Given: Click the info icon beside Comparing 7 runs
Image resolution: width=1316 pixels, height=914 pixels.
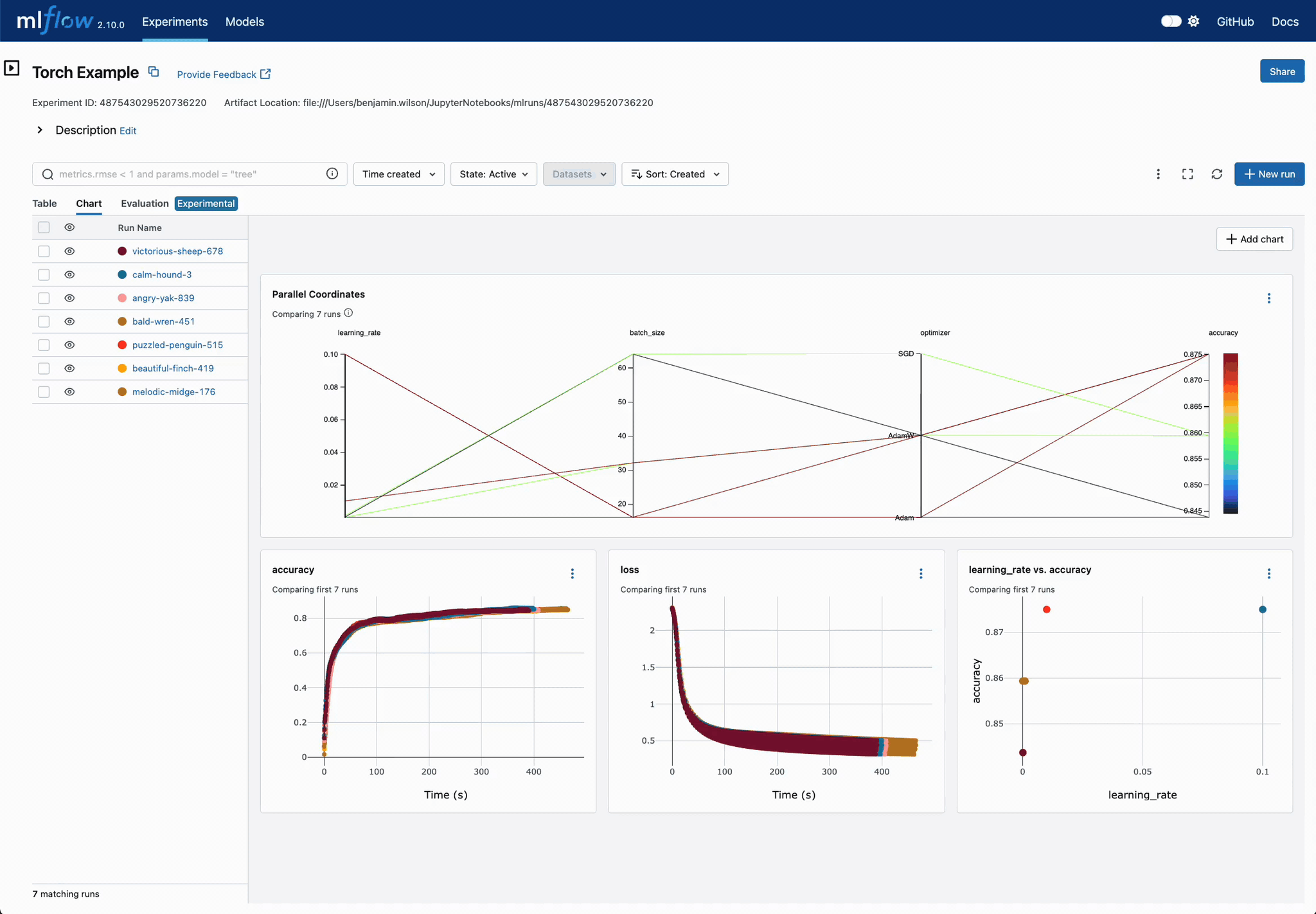Looking at the screenshot, I should pos(348,313).
